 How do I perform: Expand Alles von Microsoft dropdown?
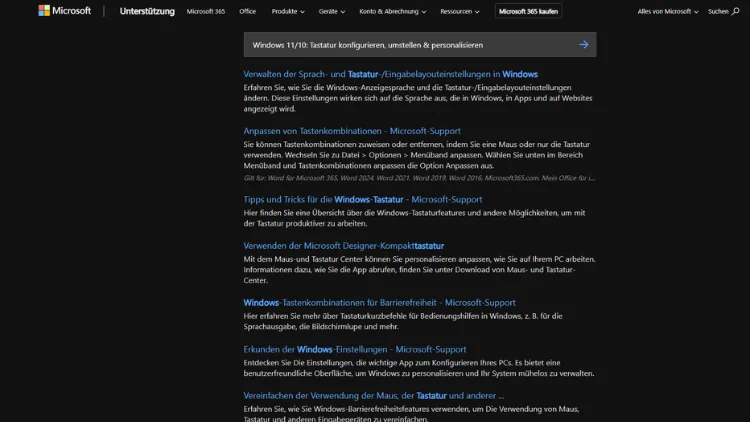[668, 11]
